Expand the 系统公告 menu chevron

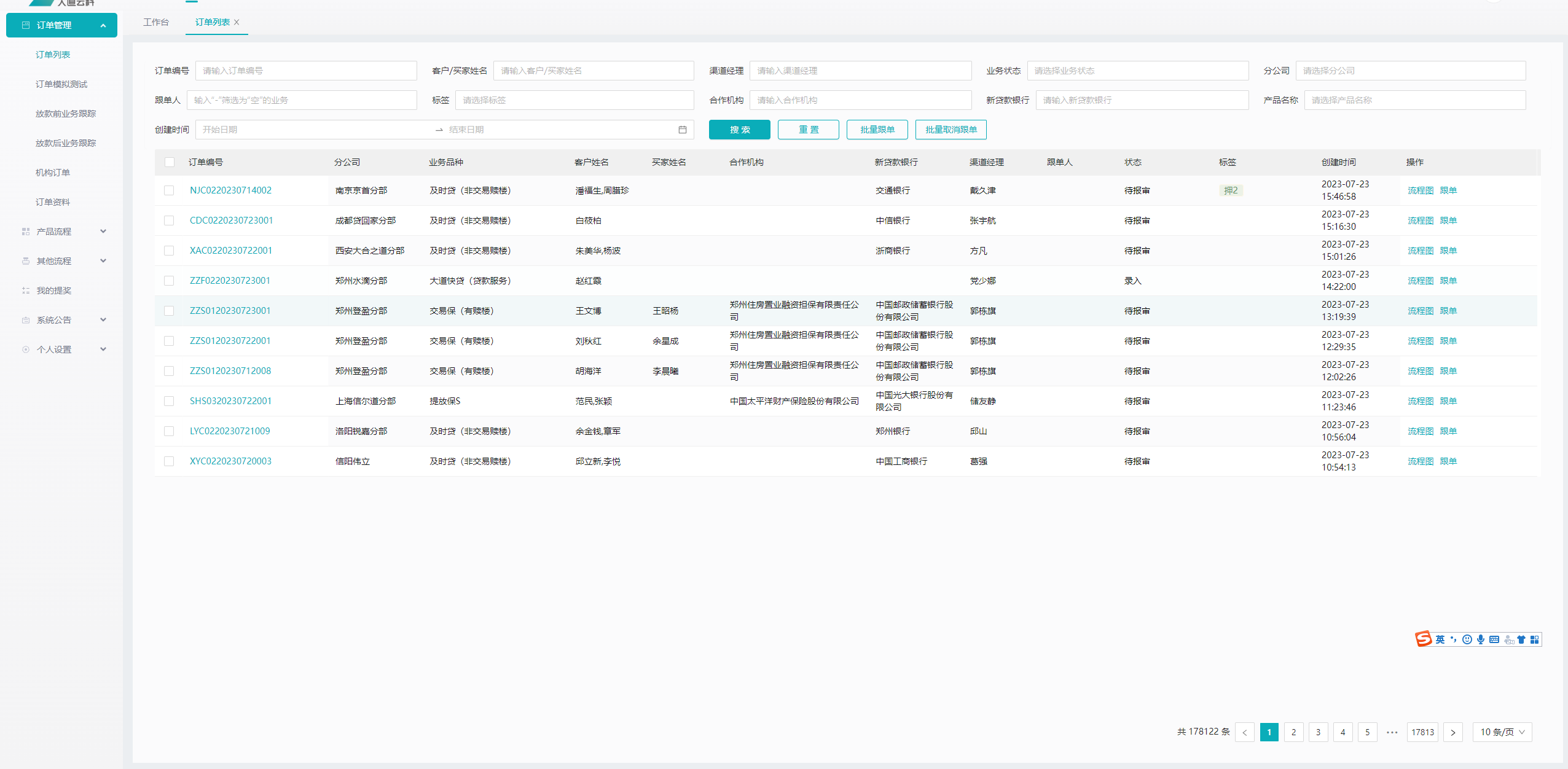click(x=103, y=320)
